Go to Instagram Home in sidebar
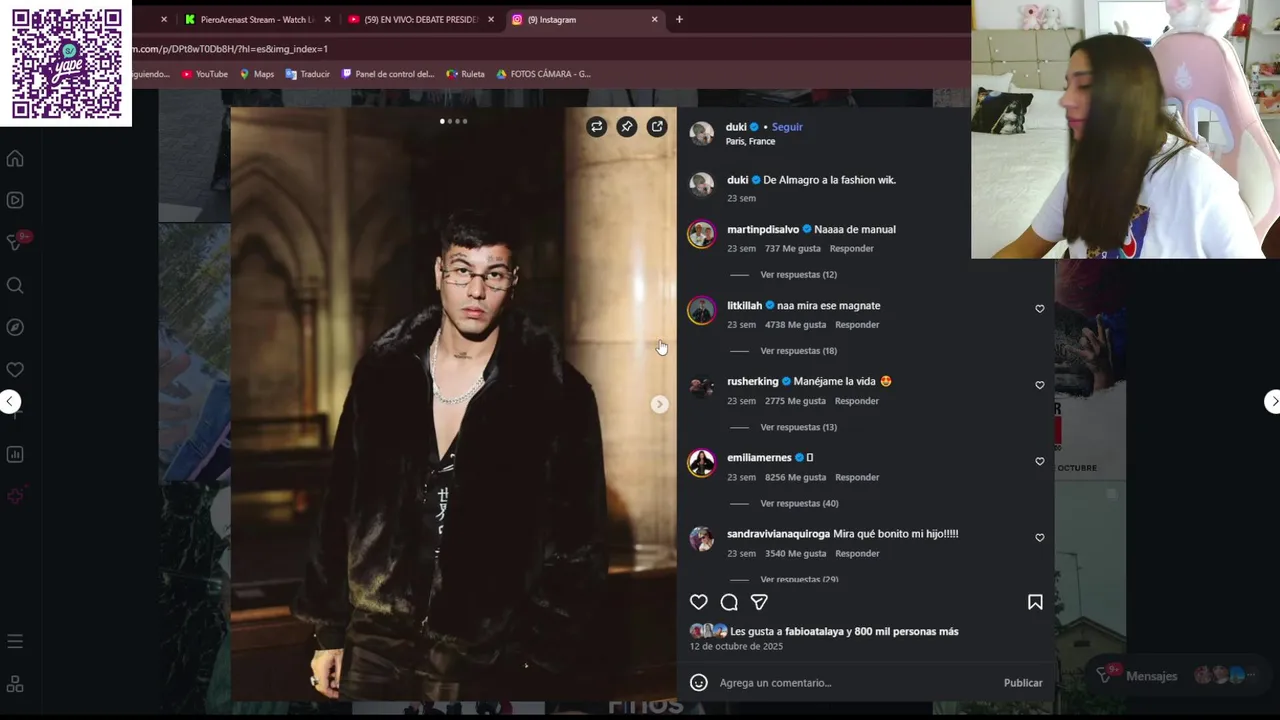Screen dimensions: 1280x720 click(x=15, y=159)
